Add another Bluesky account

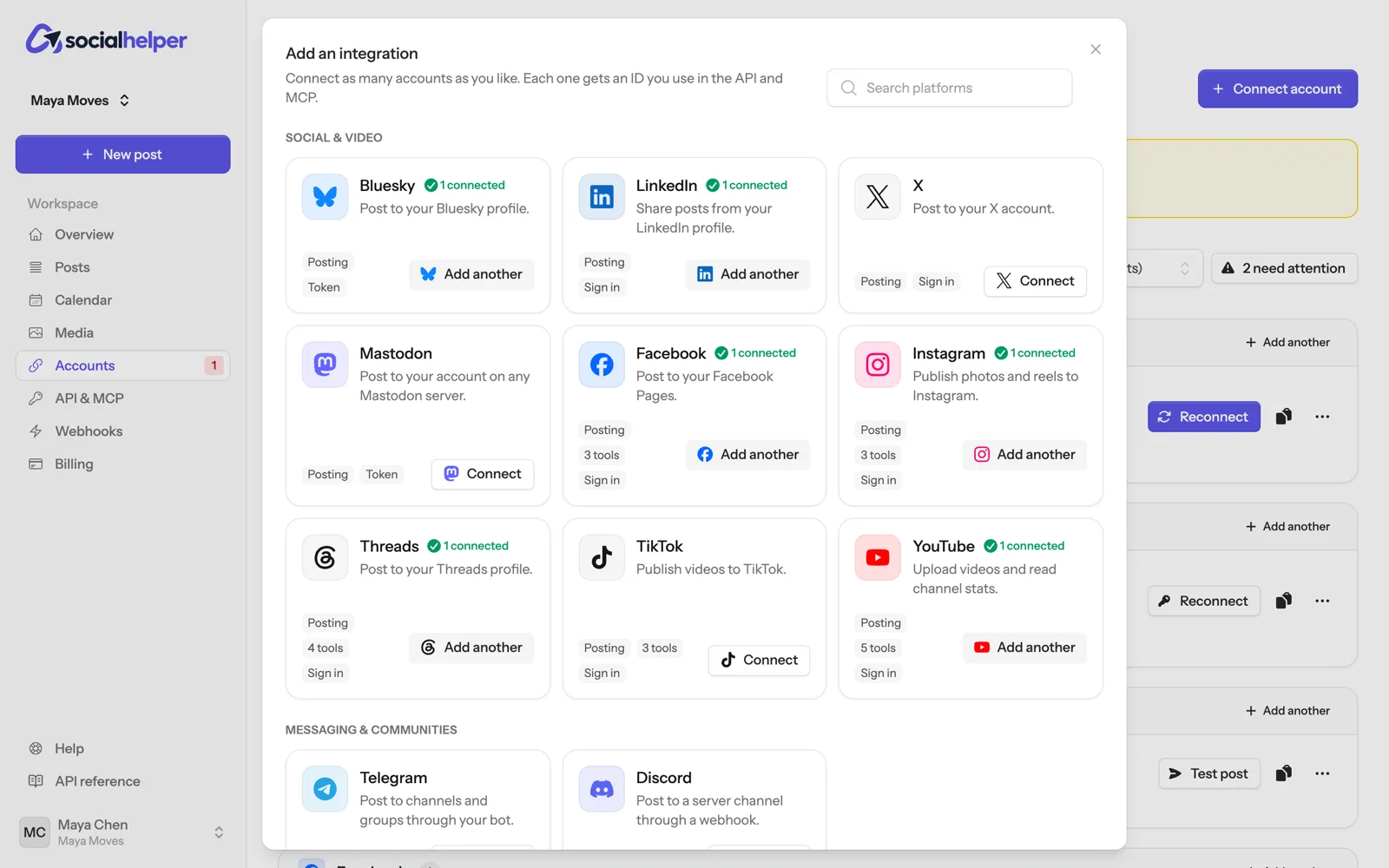click(x=471, y=274)
